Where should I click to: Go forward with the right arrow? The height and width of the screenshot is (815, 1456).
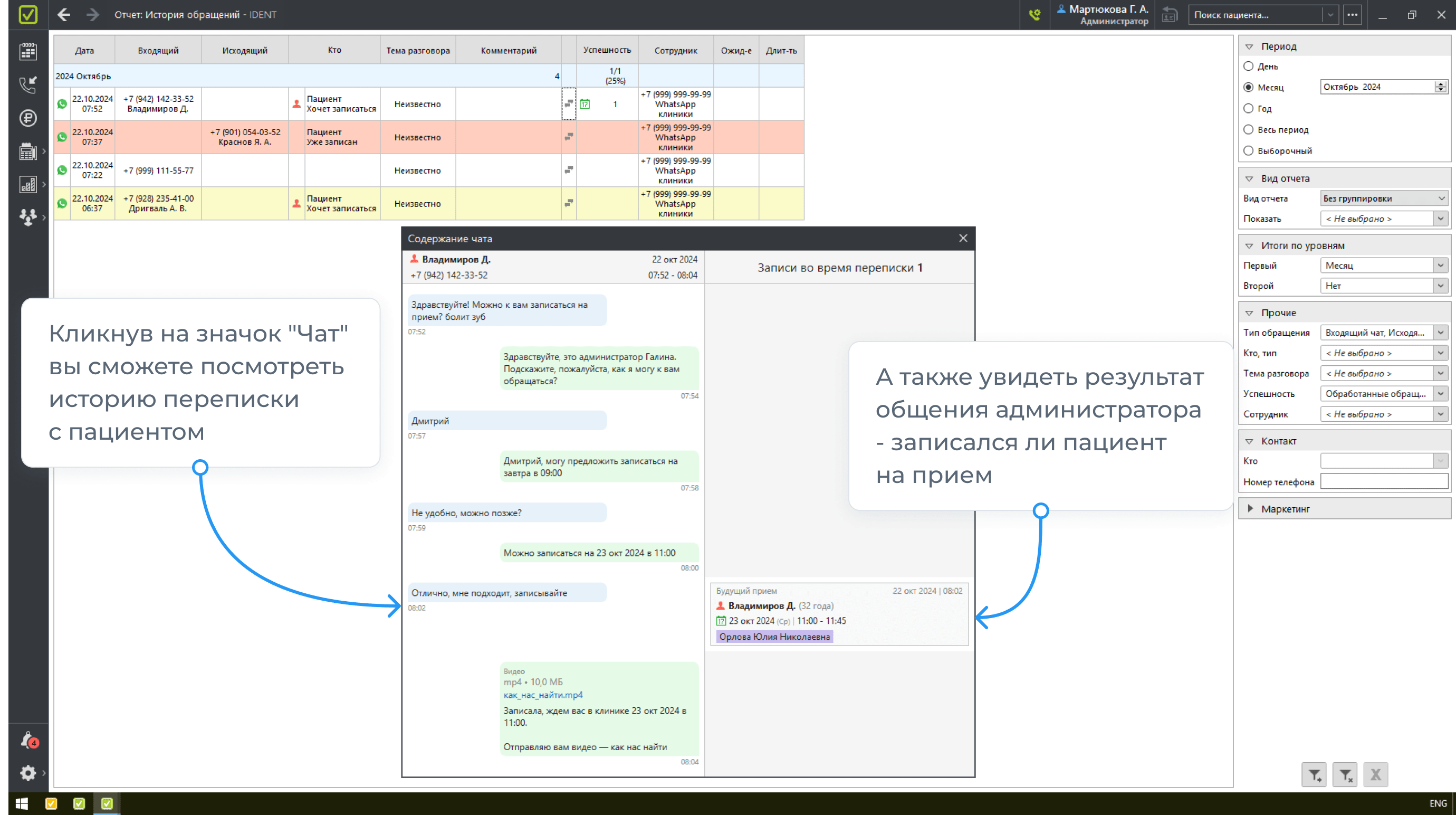(93, 15)
